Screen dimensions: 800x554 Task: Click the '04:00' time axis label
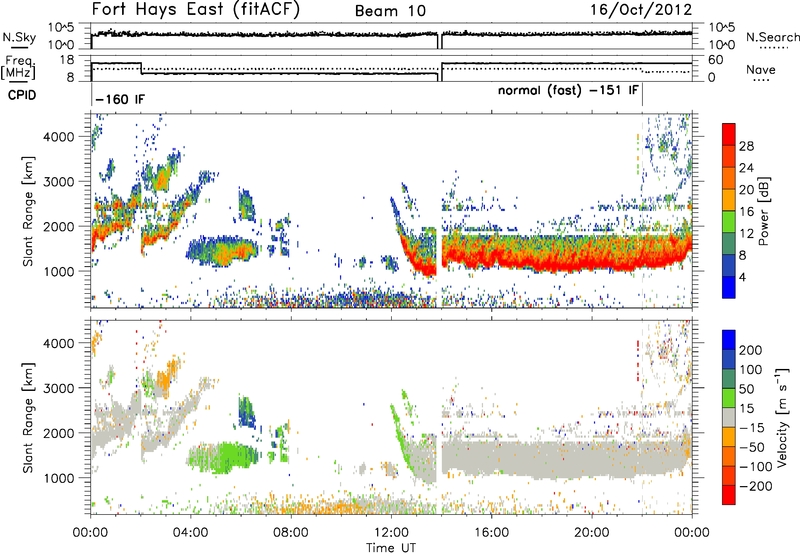(190, 533)
